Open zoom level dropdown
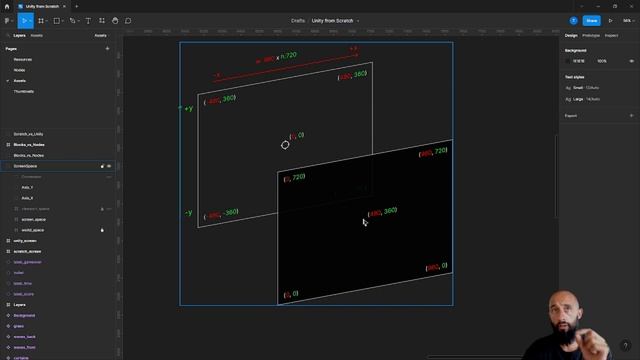 click(629, 20)
